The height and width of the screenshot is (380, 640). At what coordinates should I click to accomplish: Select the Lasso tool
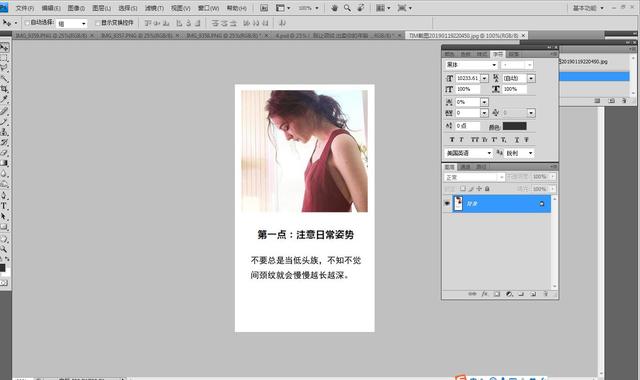pos(4,69)
